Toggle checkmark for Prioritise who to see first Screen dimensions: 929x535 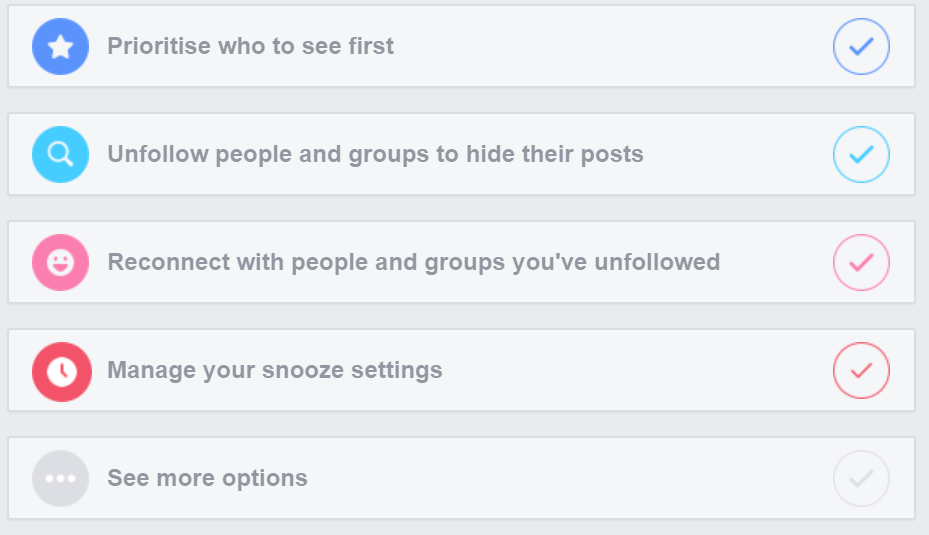[x=861, y=46]
